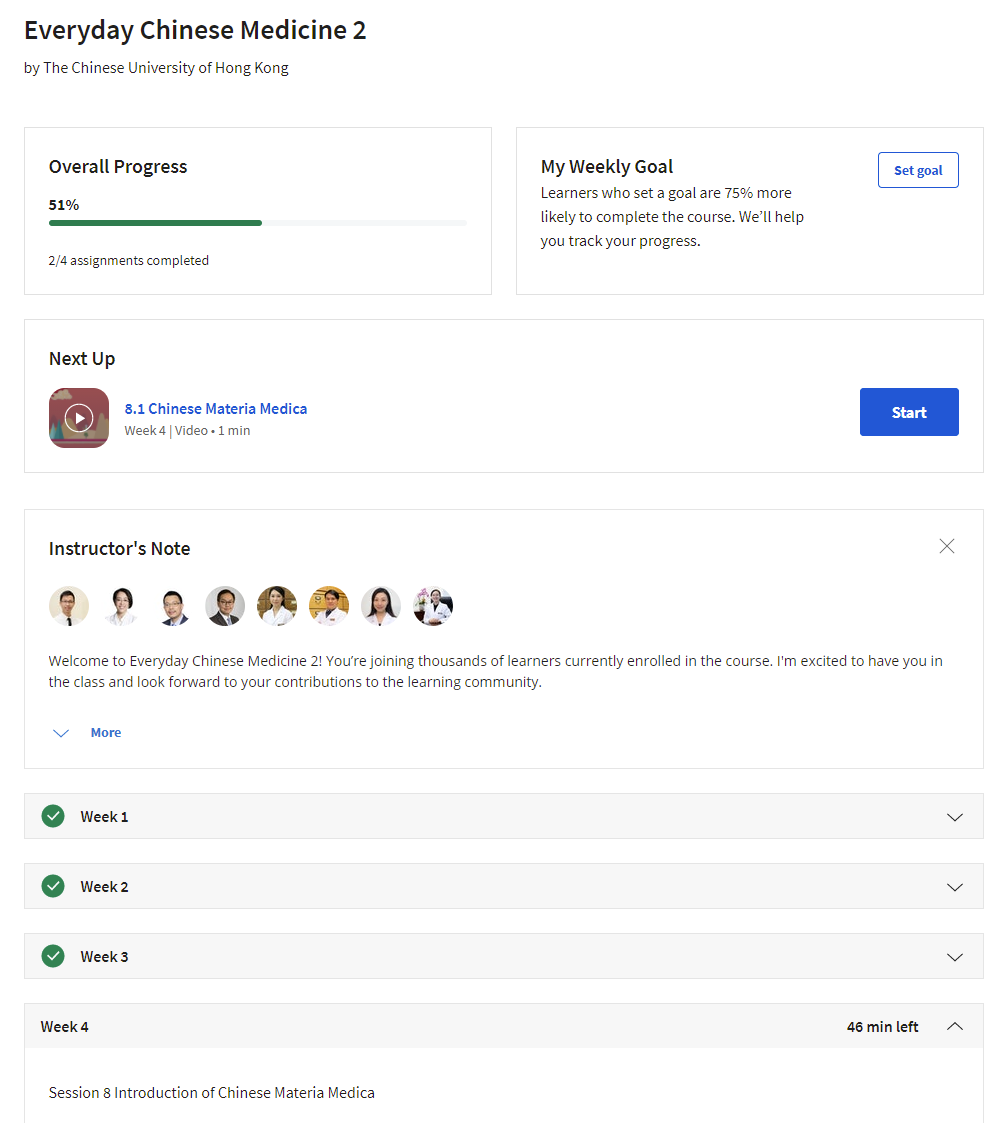Click the Session 8 Introduction heading
Image resolution: width=984 pixels, height=1123 pixels.
pos(212,1093)
